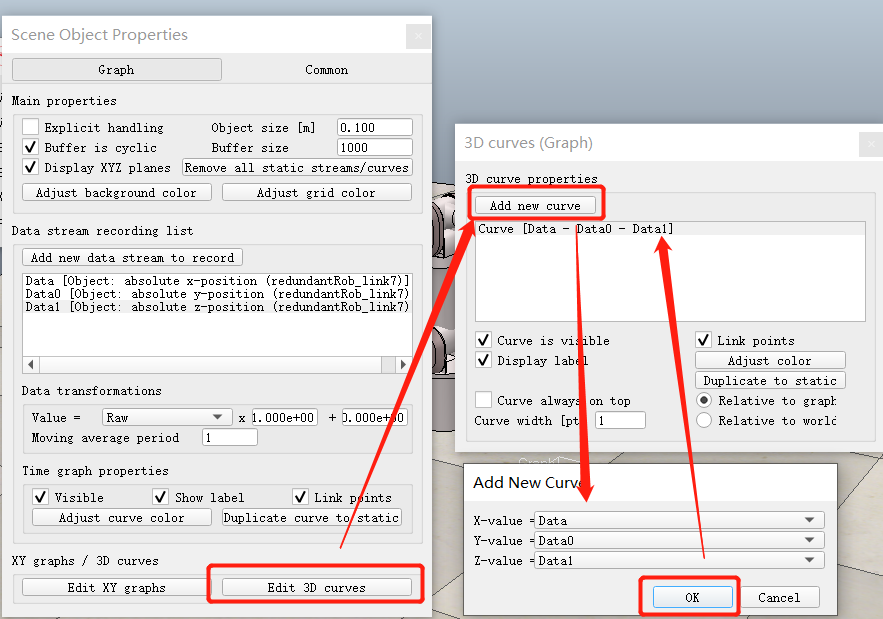Close the 3D curves (Graph) dialog
This screenshot has width=883, height=619.
(x=871, y=144)
